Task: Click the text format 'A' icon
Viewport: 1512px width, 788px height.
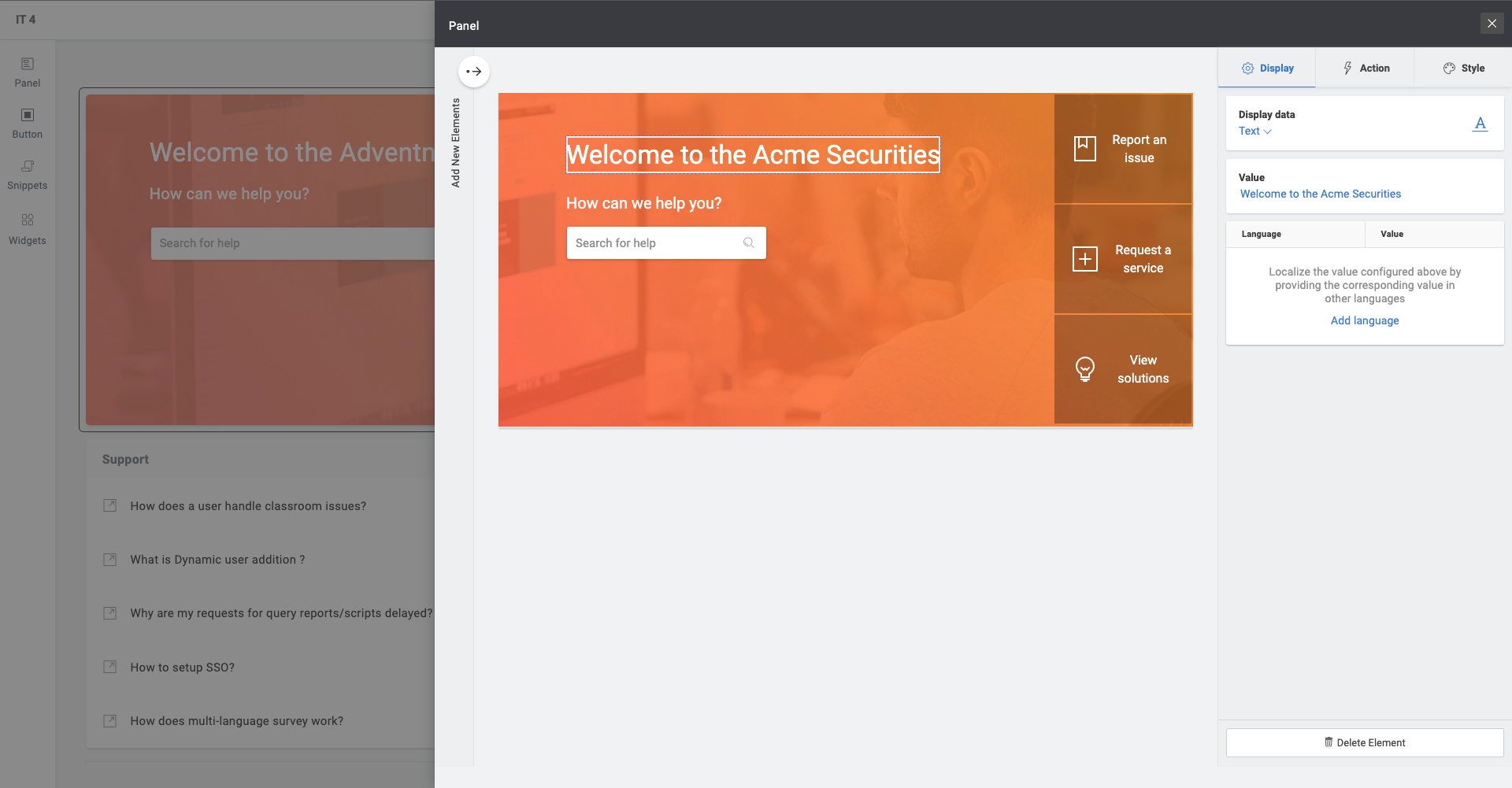Action: coord(1480,124)
